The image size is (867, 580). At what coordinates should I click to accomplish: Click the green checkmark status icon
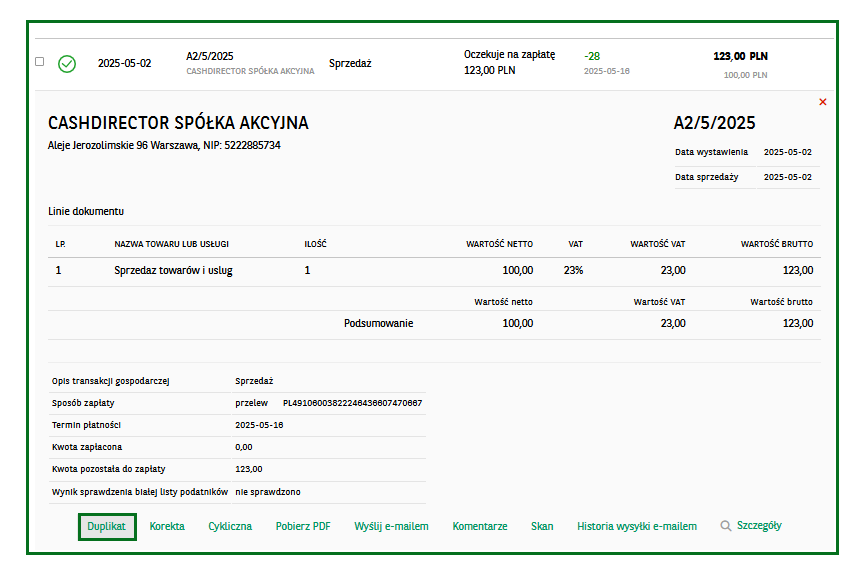point(67,64)
